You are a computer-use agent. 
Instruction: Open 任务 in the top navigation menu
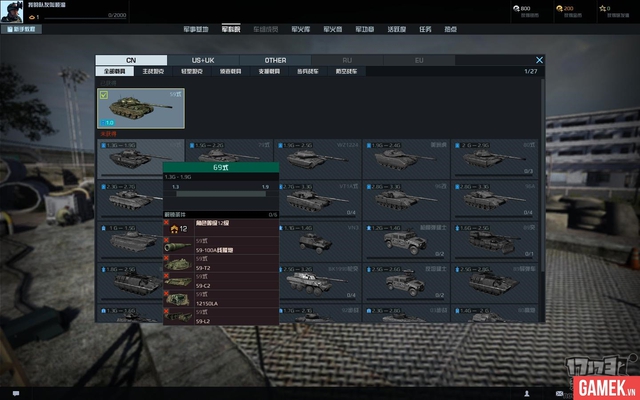(x=425, y=29)
